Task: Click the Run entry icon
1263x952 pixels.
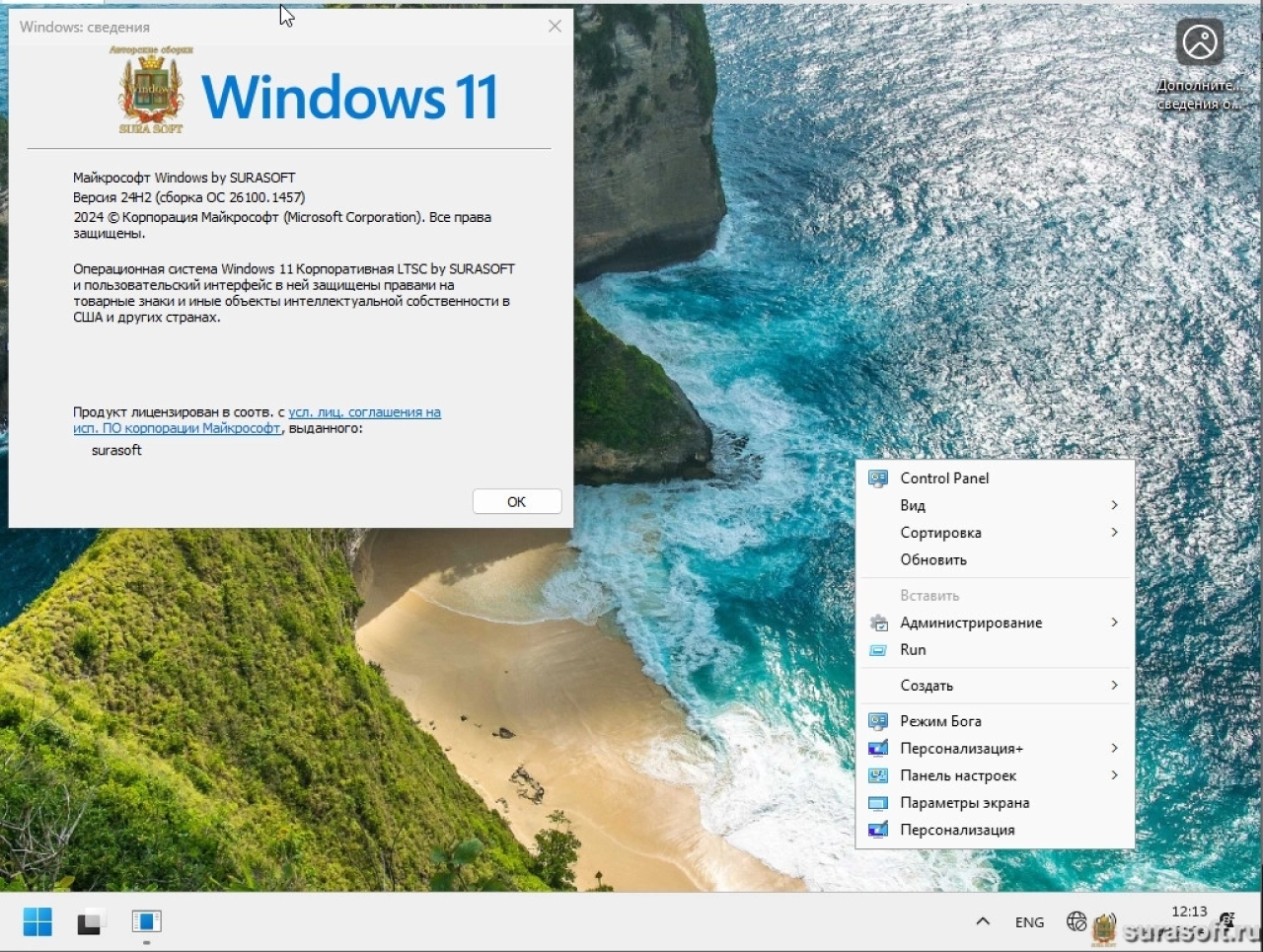Action: coord(877,650)
